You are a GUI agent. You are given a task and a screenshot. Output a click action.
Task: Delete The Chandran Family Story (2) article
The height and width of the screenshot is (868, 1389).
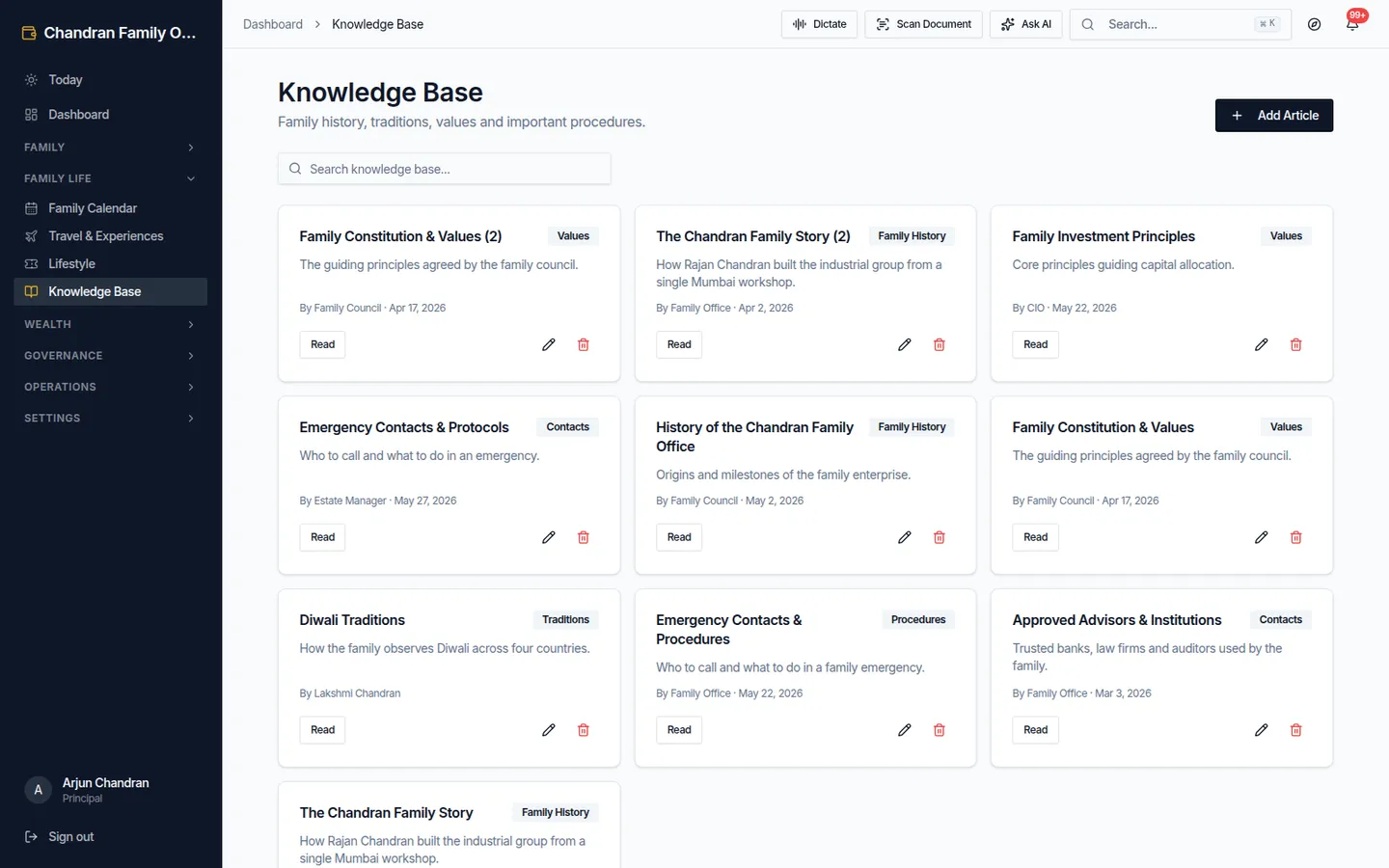click(x=940, y=344)
